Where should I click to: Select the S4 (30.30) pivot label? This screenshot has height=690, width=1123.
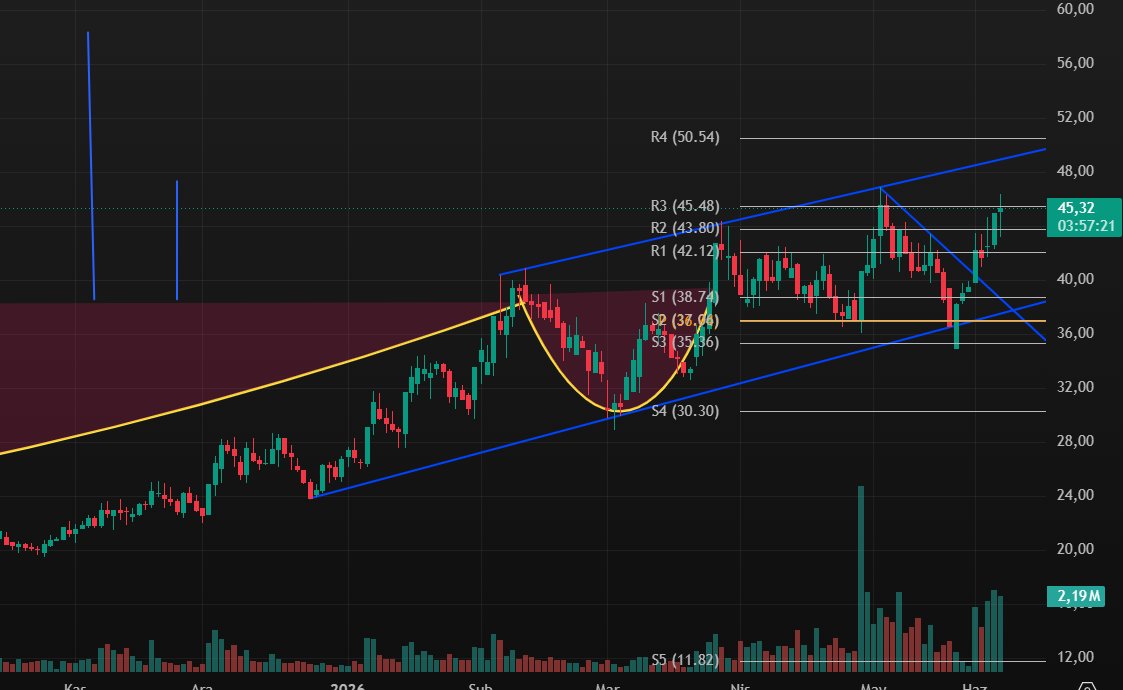pos(685,411)
